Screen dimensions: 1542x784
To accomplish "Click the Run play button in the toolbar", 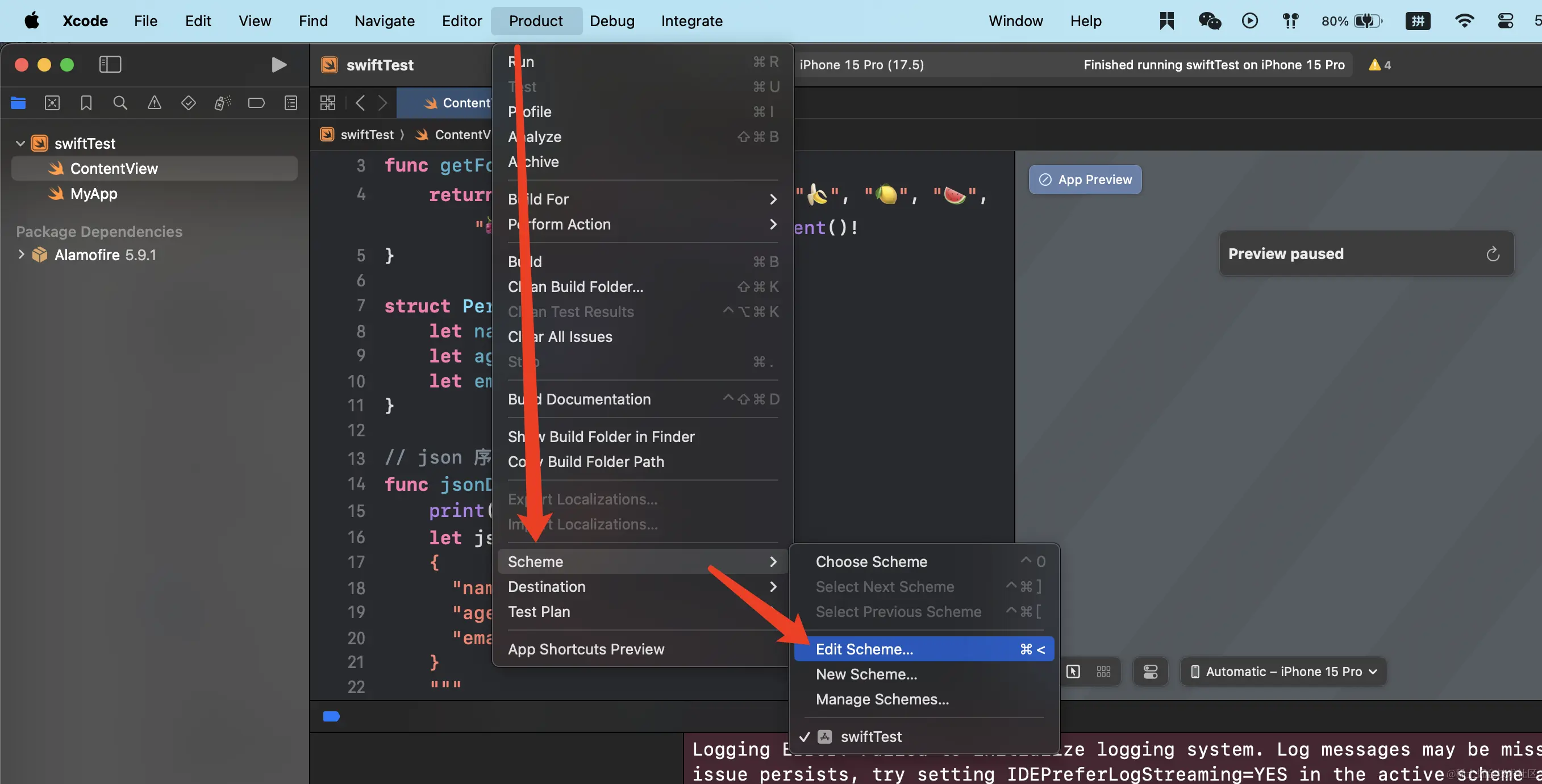I will tap(278, 65).
